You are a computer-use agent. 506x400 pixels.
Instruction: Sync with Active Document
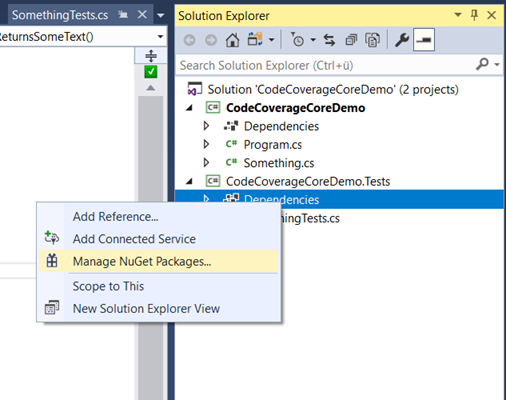pyautogui.click(x=329, y=40)
